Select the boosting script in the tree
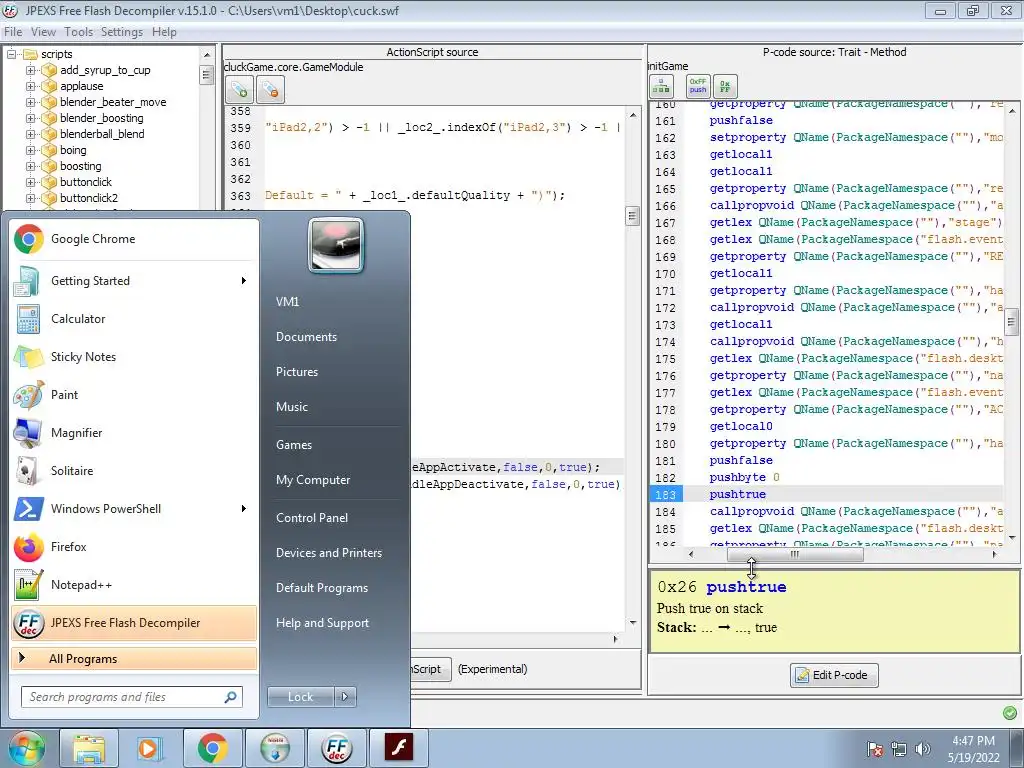1024x768 pixels. pos(80,166)
